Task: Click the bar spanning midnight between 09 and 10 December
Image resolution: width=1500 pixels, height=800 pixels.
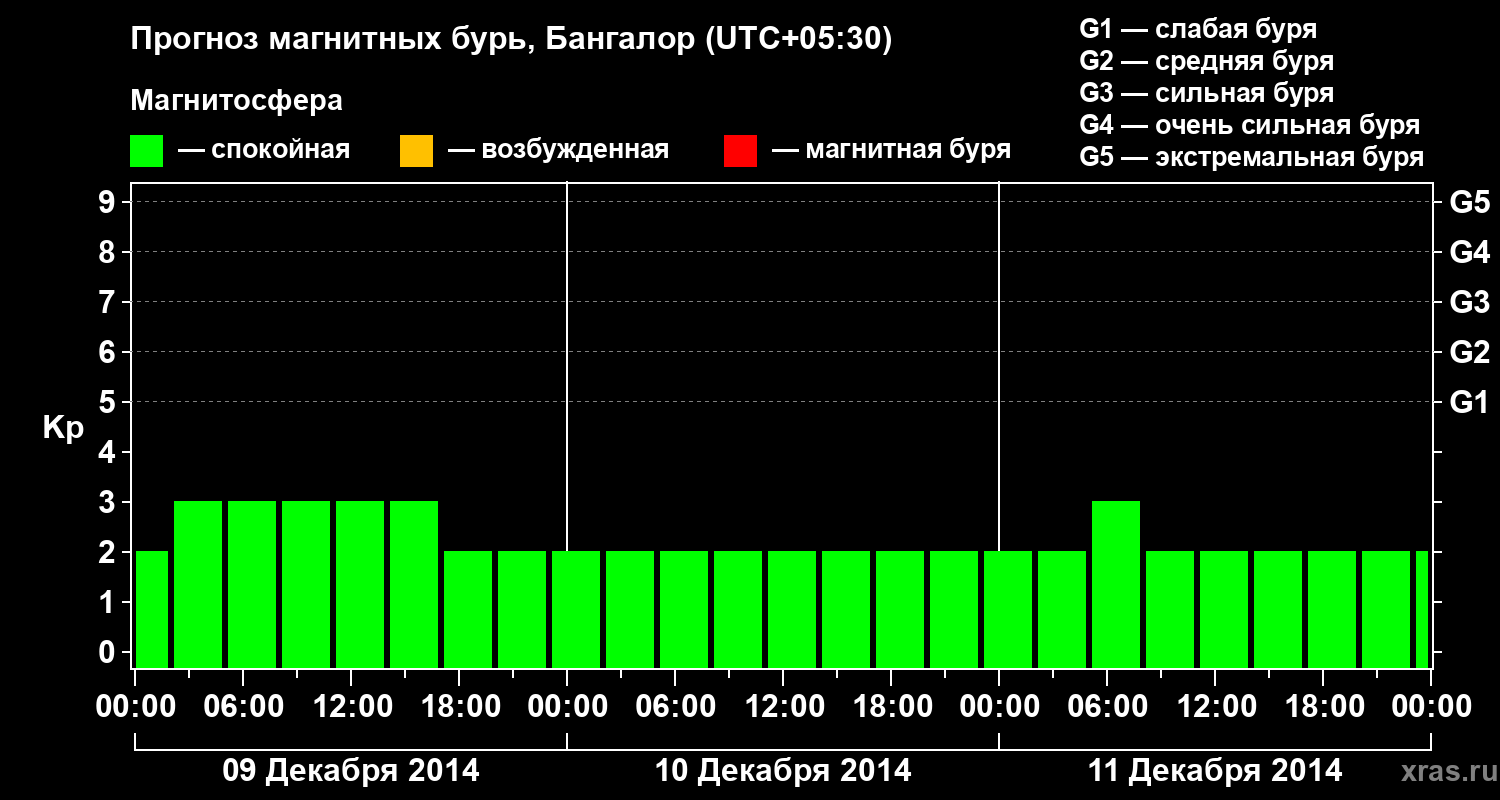Action: pyautogui.click(x=576, y=609)
